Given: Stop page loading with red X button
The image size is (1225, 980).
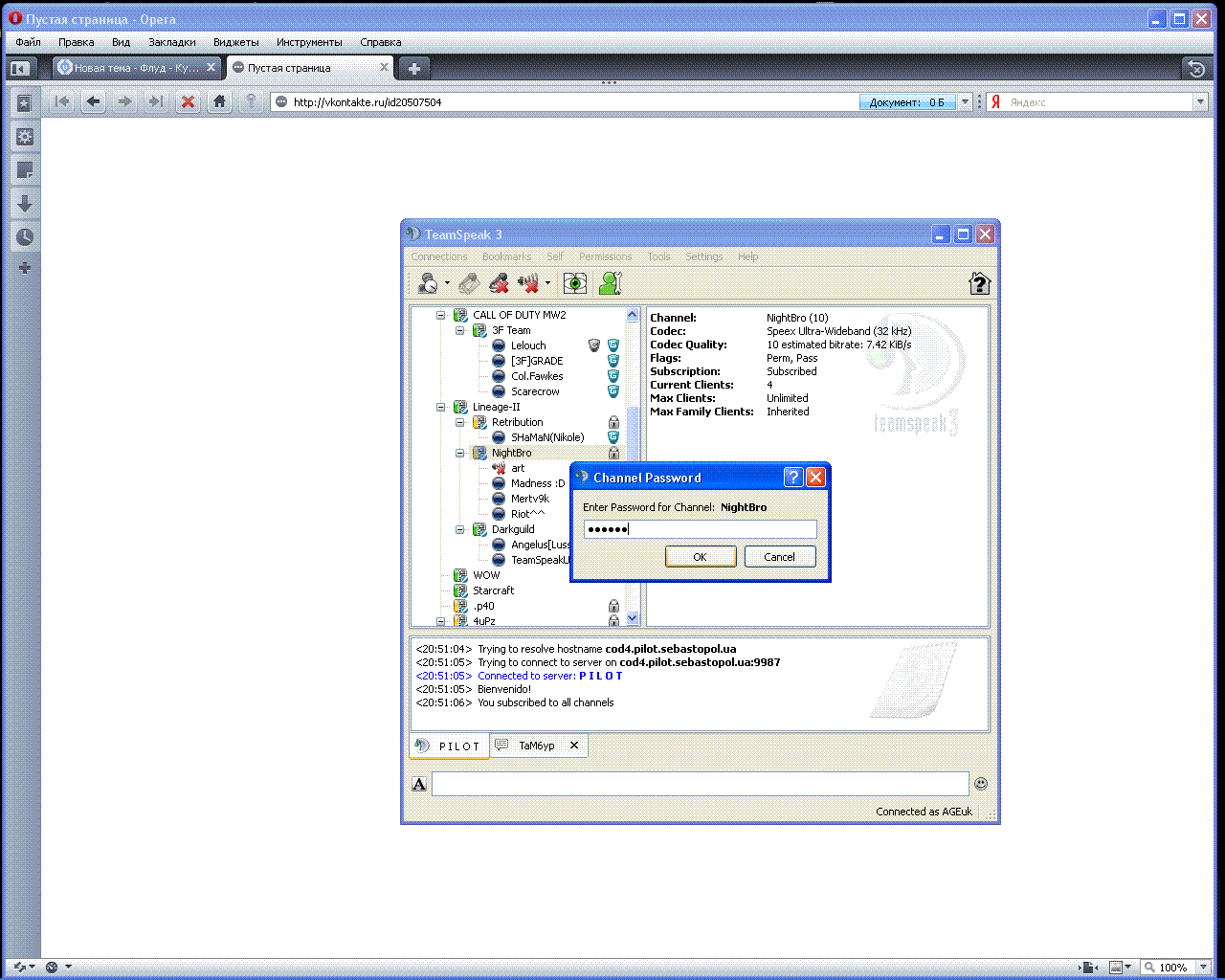Looking at the screenshot, I should pyautogui.click(x=189, y=101).
